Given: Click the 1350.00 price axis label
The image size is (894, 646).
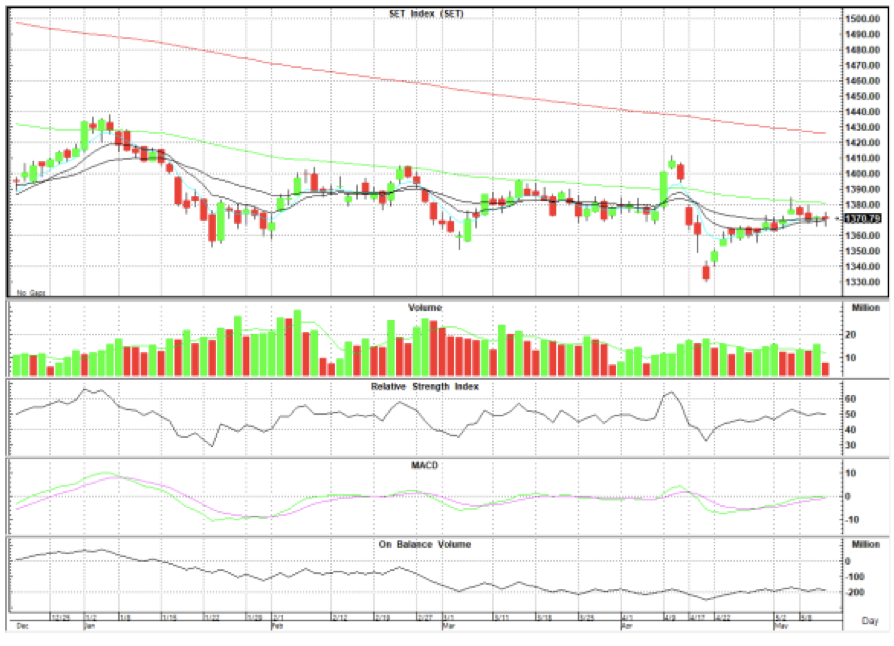Looking at the screenshot, I should click(x=863, y=251).
